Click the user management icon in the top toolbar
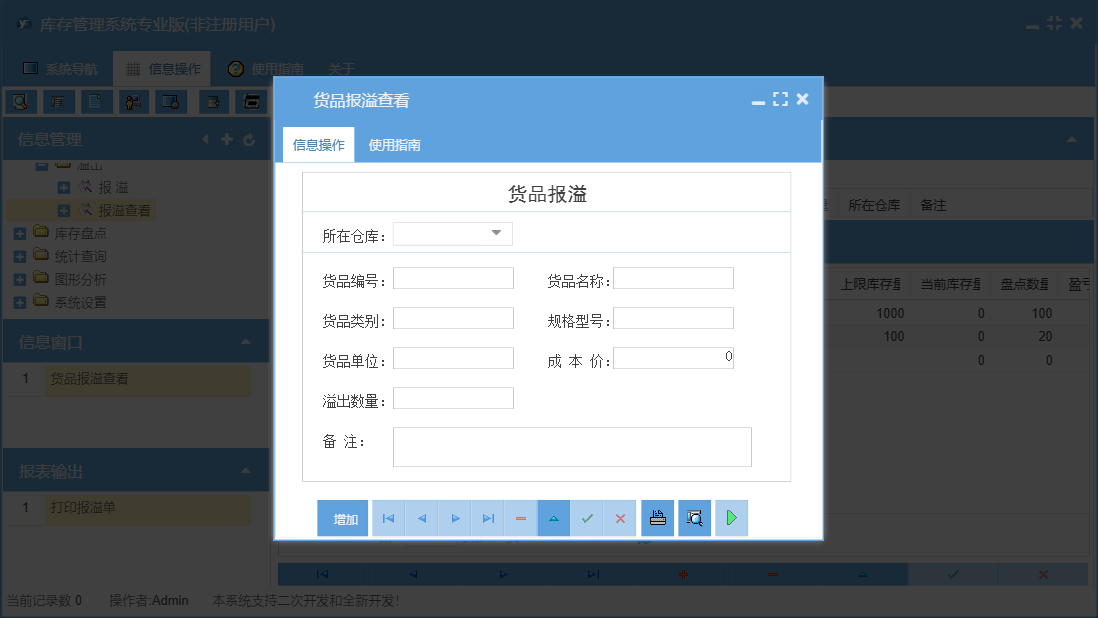The image size is (1098, 618). [133, 101]
